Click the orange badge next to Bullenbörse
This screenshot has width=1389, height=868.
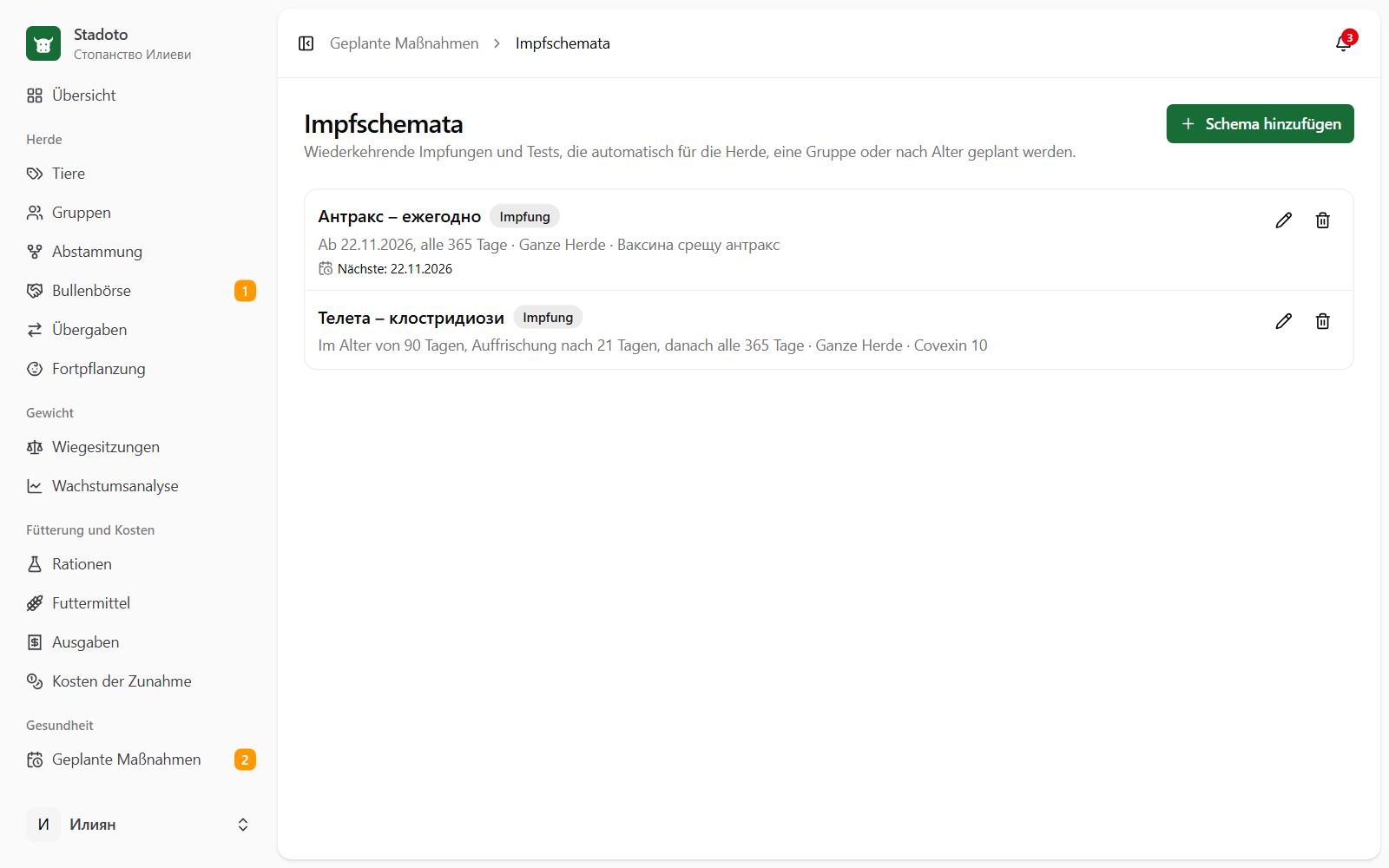click(245, 291)
